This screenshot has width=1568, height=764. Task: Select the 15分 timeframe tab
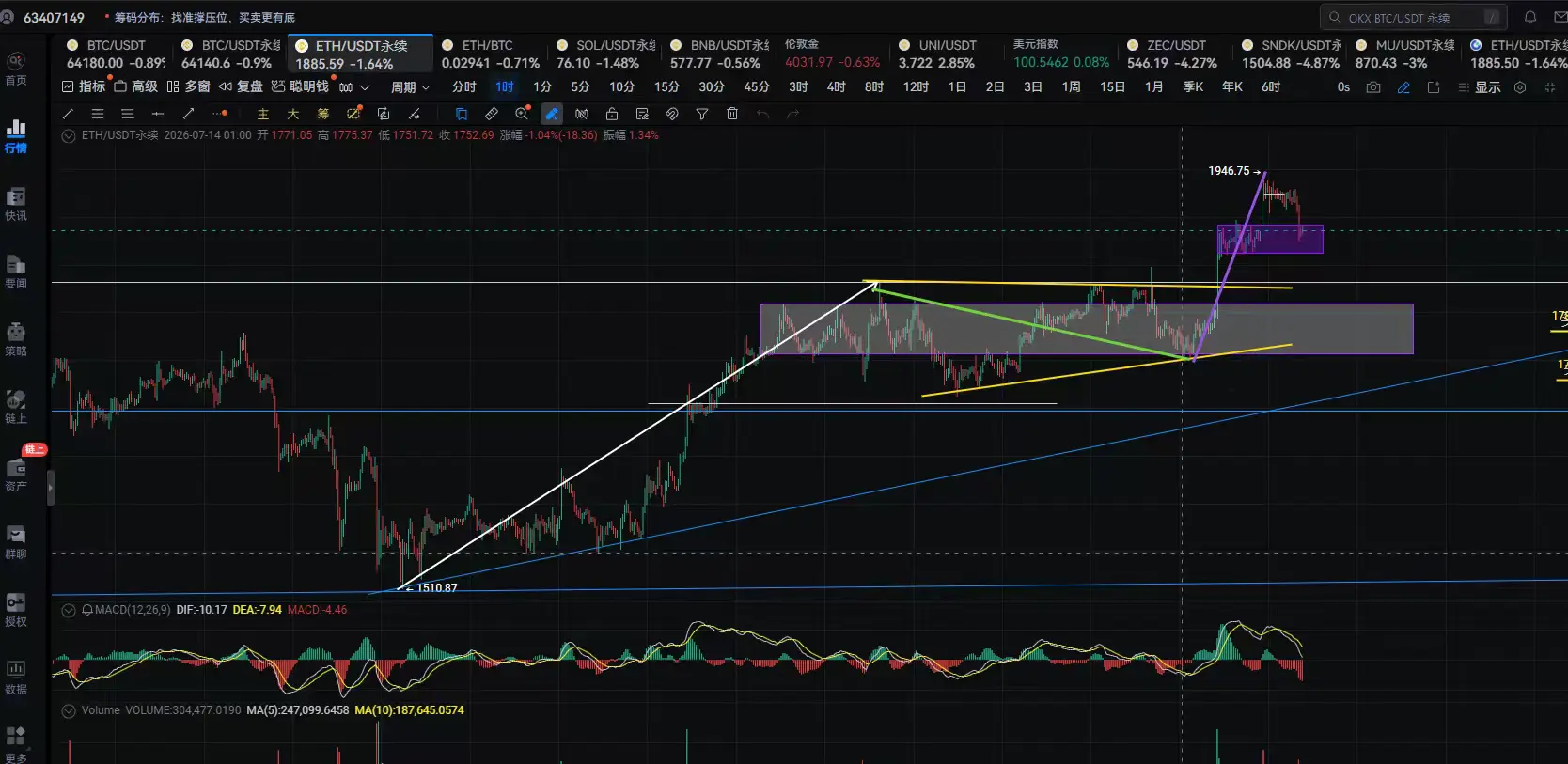point(666,86)
